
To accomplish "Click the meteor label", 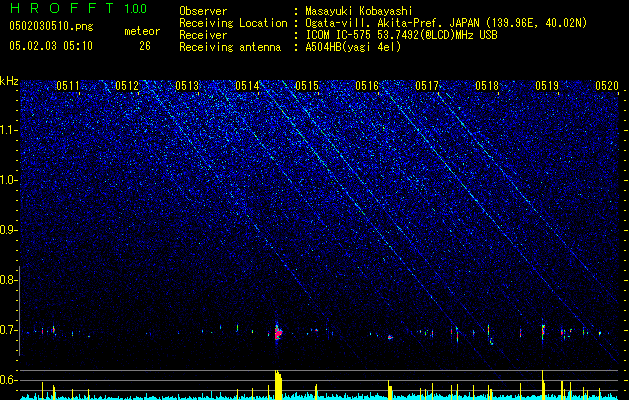I will pos(142,31).
